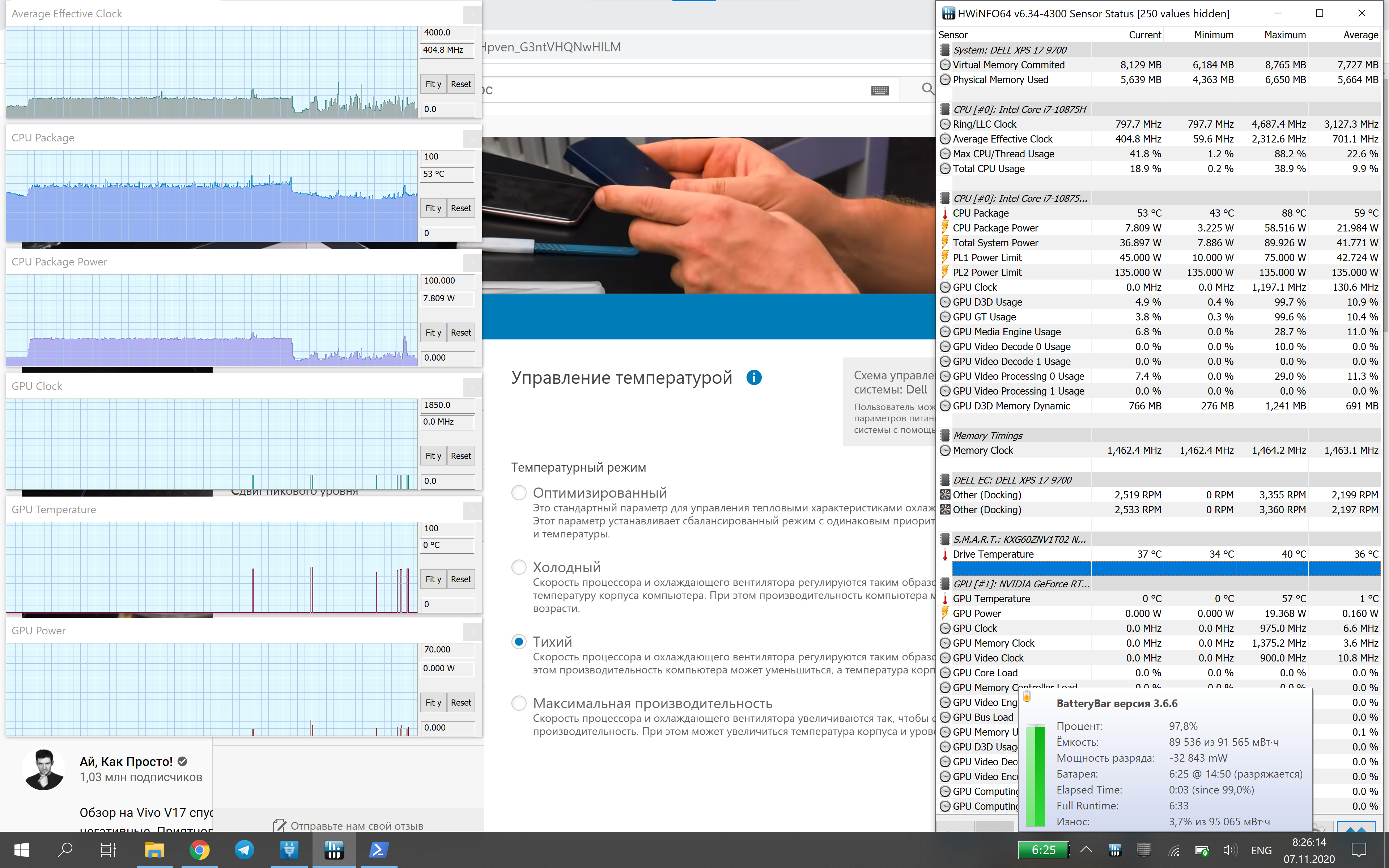Click Reset in the GPU Power graph
The height and width of the screenshot is (868, 1389).
click(460, 703)
